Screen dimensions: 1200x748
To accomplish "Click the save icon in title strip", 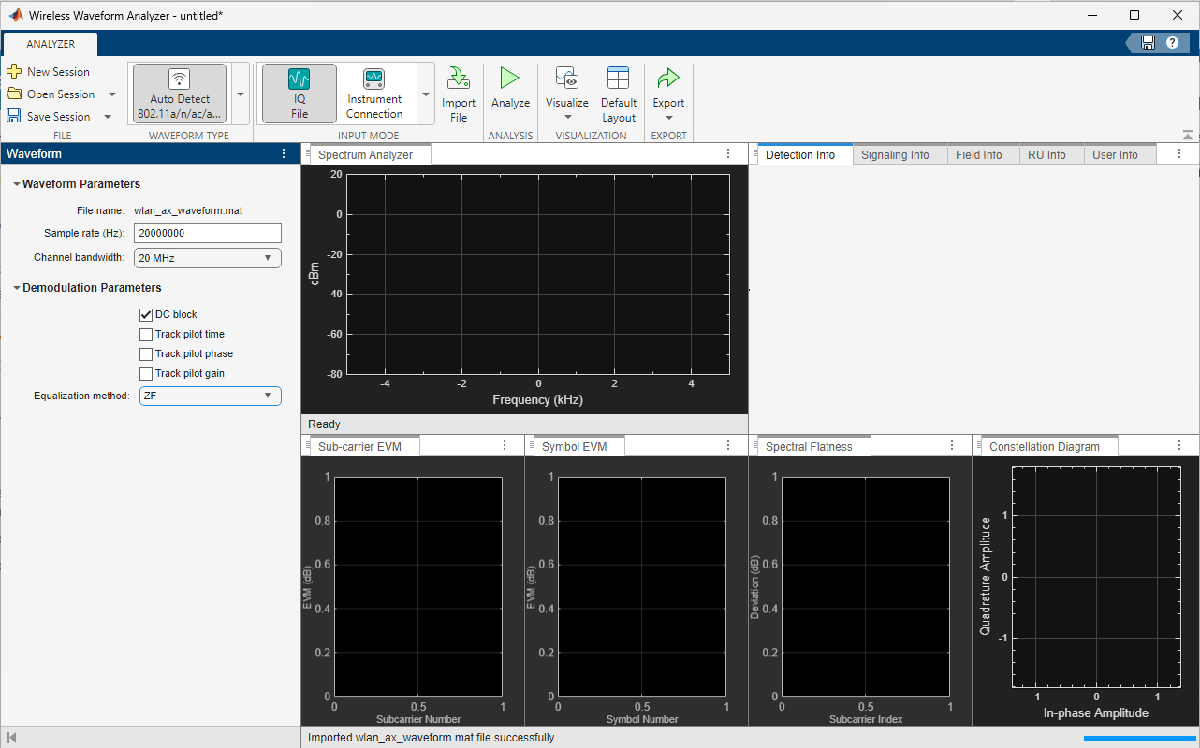I will click(1148, 43).
